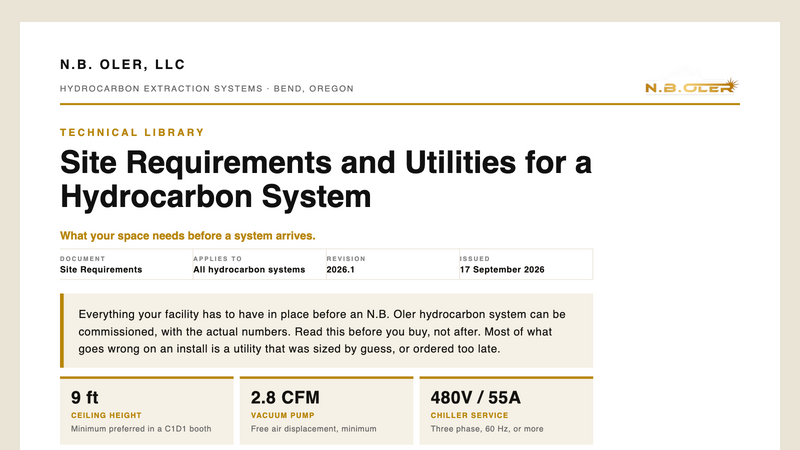
Task: Click the 'Site Requirements' document value
Action: [x=101, y=270]
